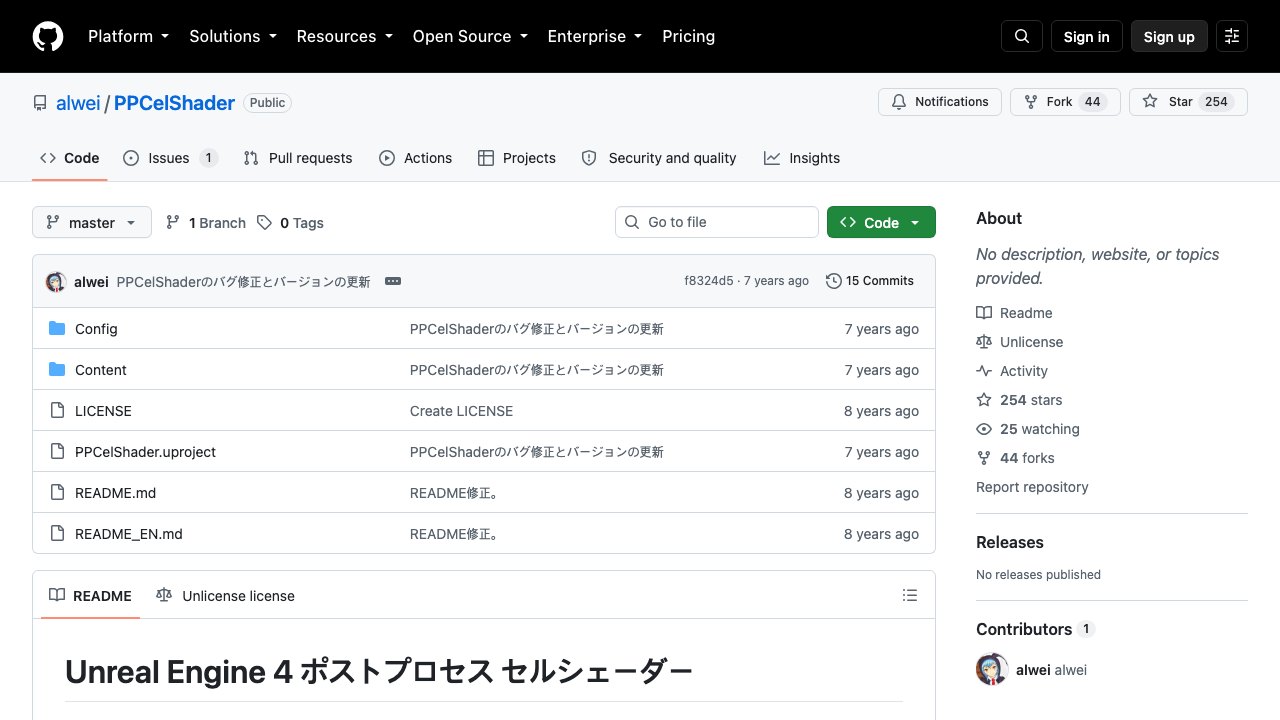Open commit hash f8324d5
This screenshot has height=720, width=1280.
709,281
